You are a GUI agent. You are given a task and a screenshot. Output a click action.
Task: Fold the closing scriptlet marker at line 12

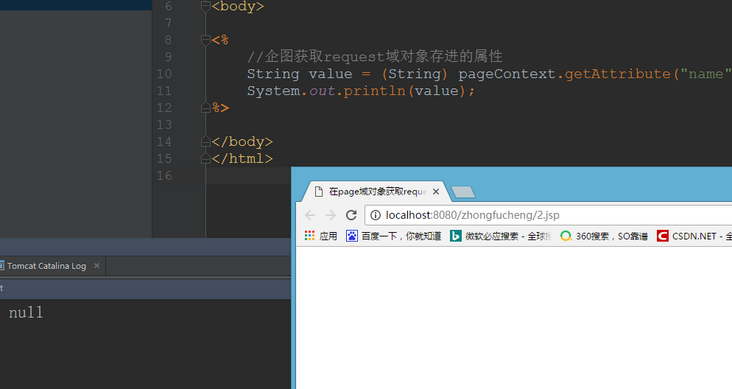[x=205, y=108]
